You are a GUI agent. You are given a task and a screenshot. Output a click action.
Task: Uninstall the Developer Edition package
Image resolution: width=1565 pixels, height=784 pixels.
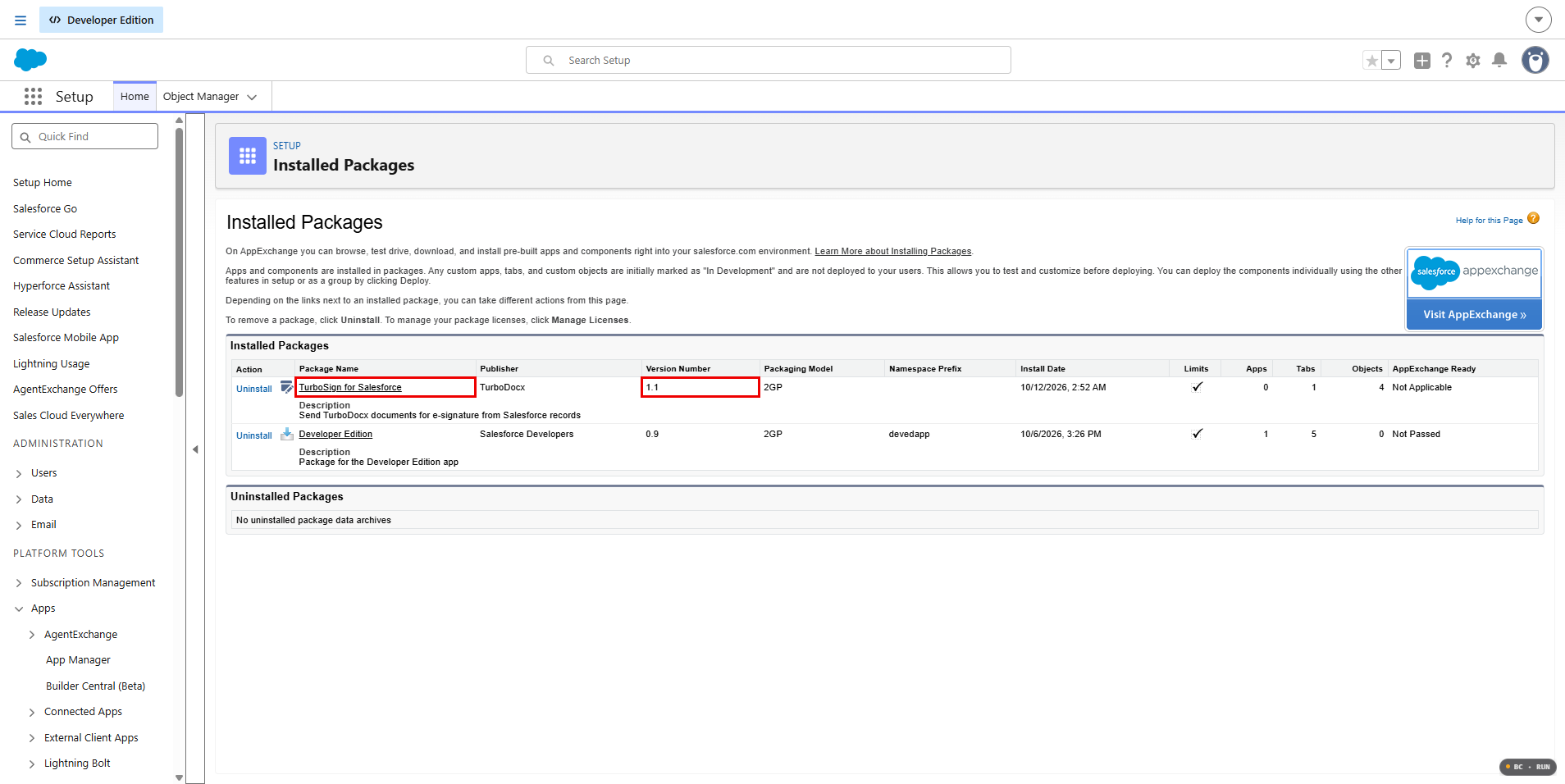pos(254,435)
